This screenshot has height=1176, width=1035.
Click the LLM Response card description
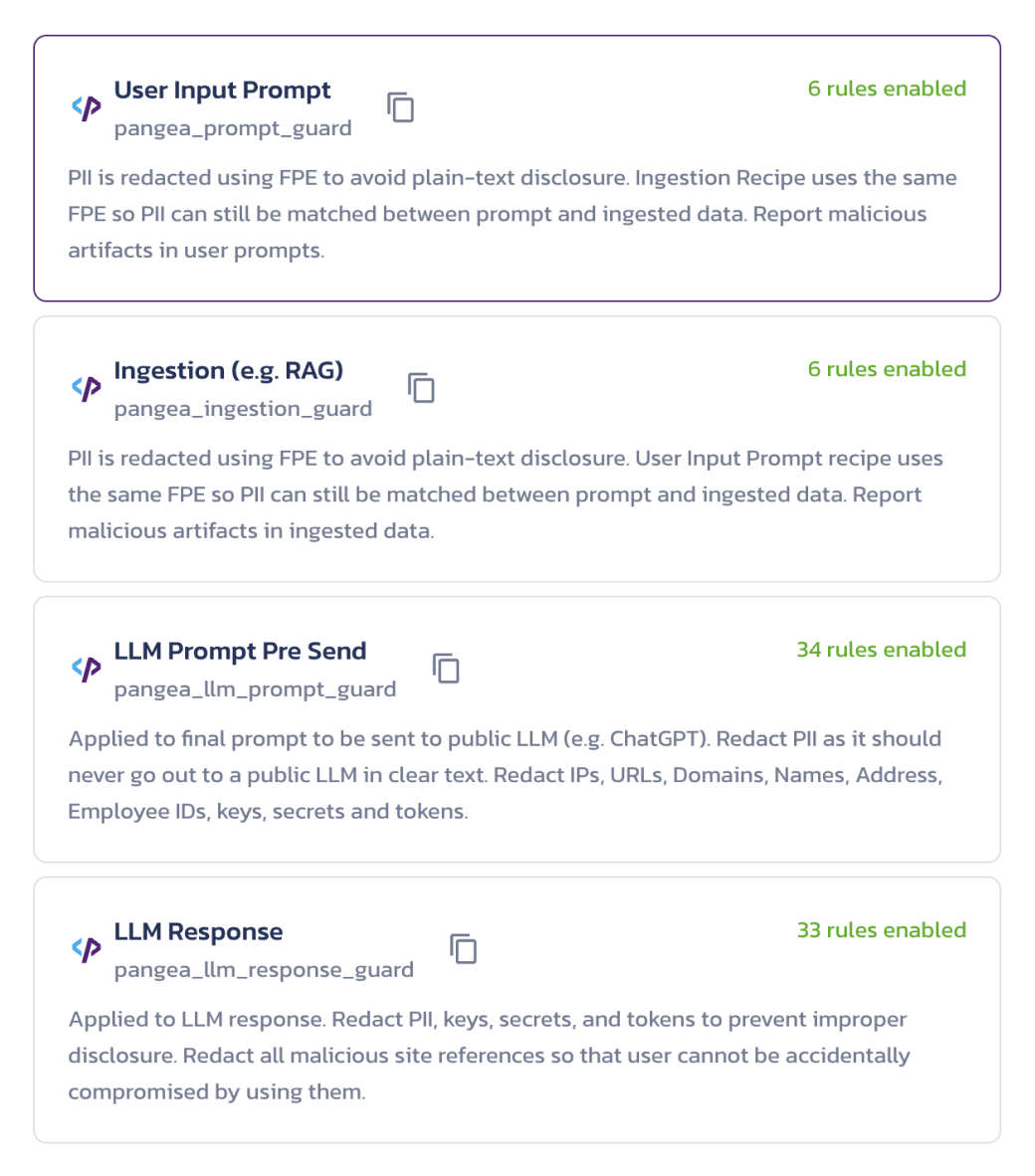tap(488, 1056)
